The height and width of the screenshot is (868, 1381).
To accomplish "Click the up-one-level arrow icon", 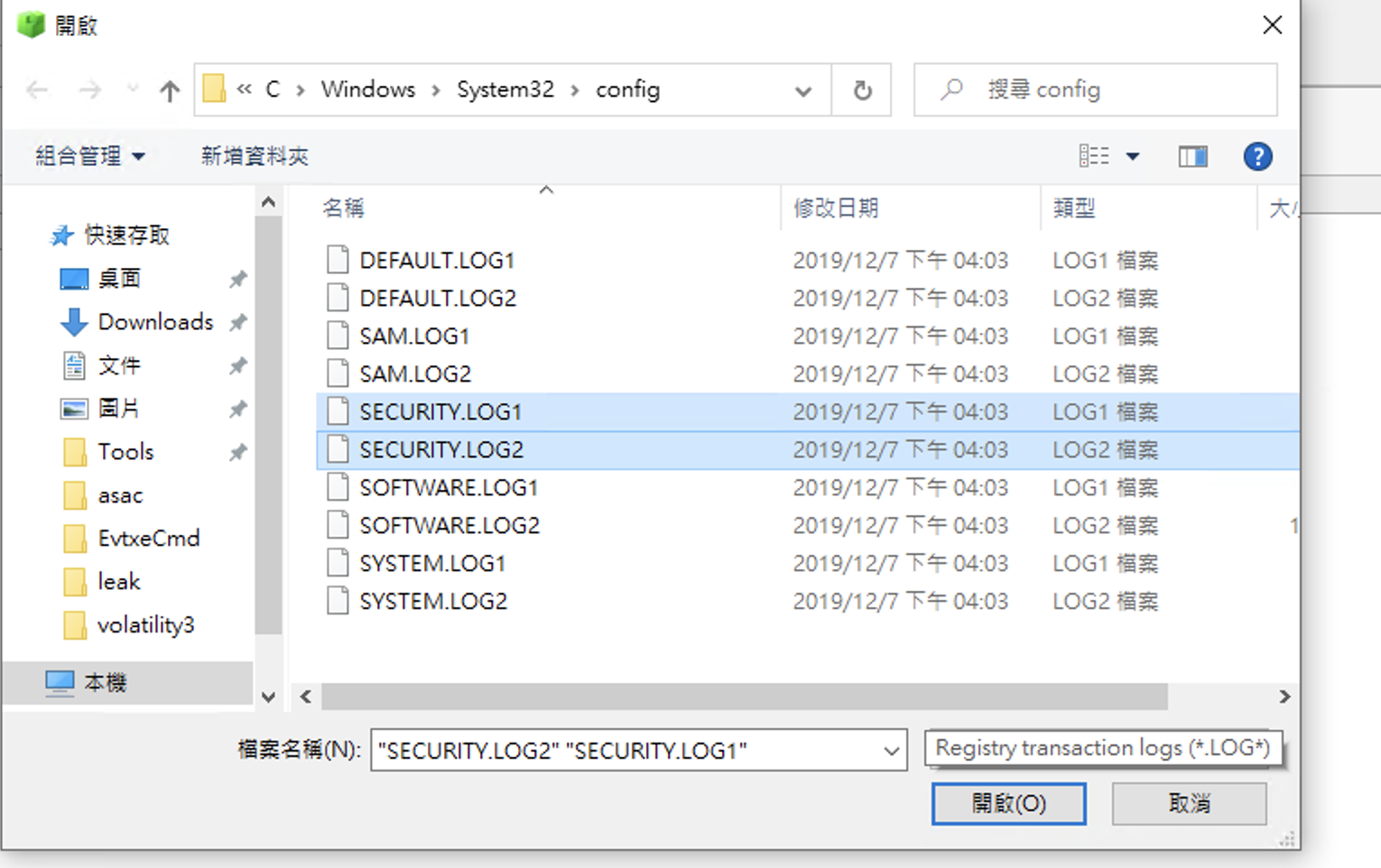I will tap(169, 90).
